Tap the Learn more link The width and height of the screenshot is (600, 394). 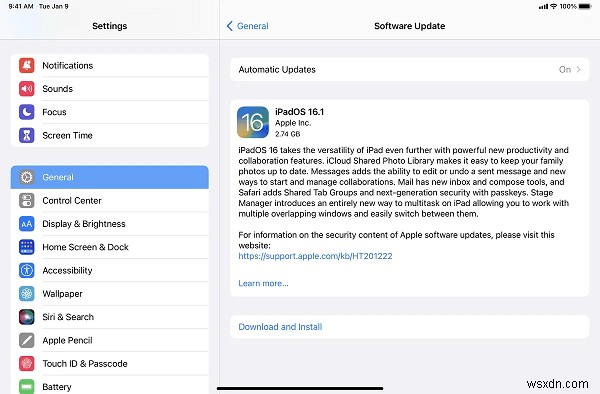pos(263,283)
